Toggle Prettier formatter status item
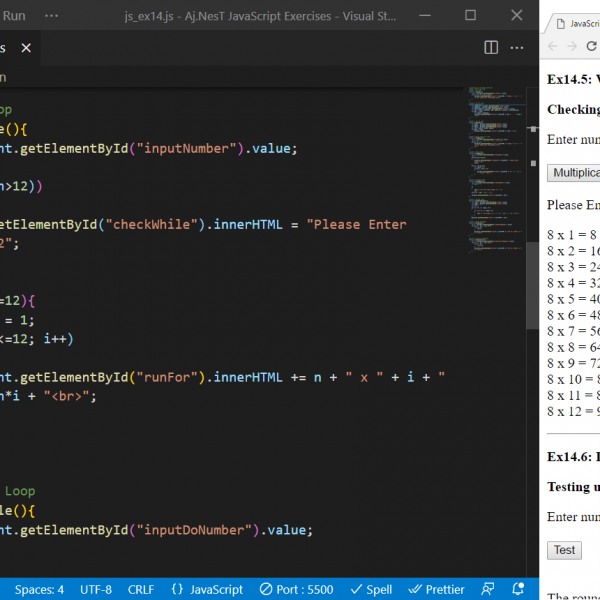This screenshot has height=600, width=600. (436, 589)
